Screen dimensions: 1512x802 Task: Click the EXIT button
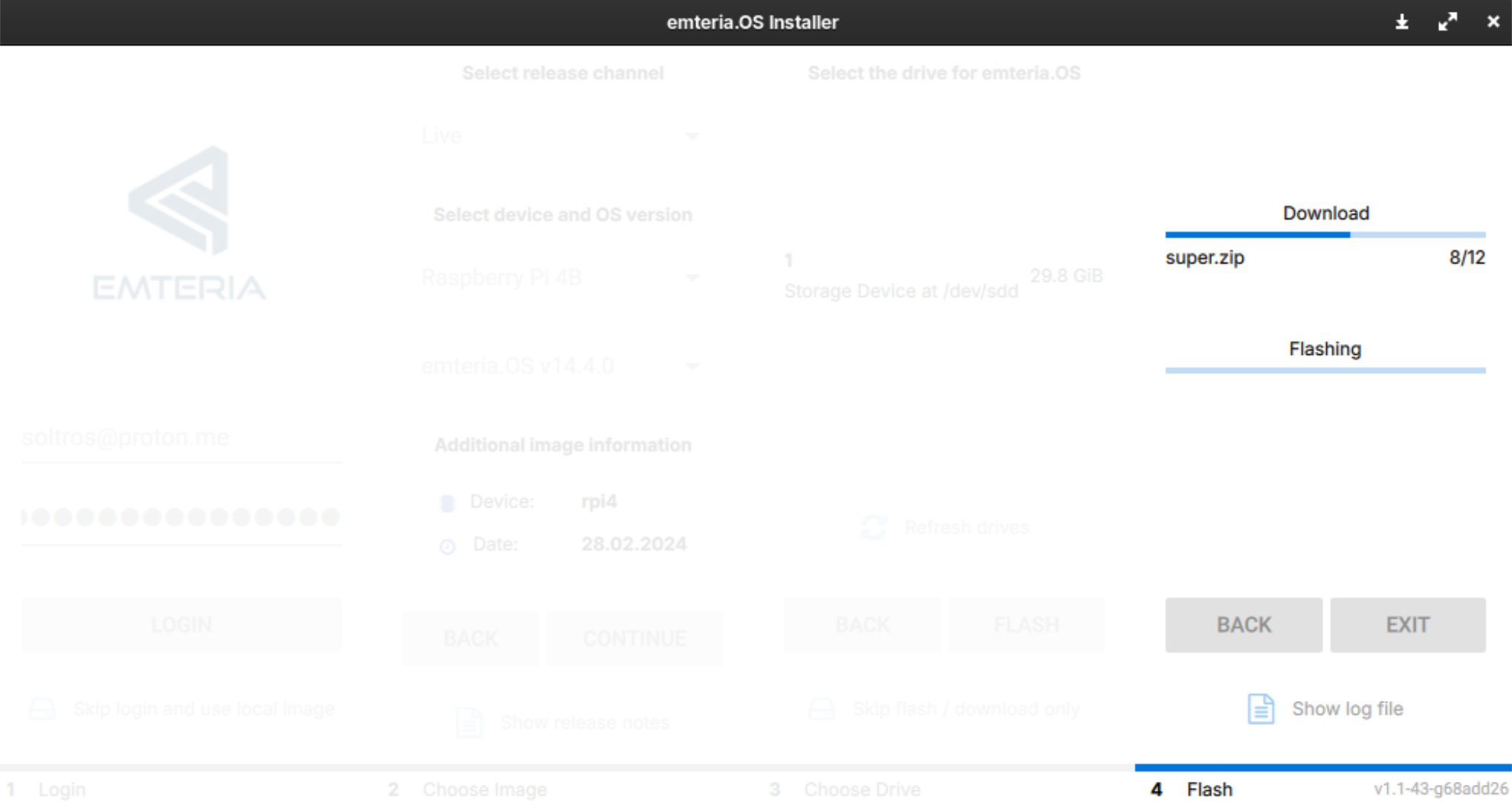tap(1407, 625)
